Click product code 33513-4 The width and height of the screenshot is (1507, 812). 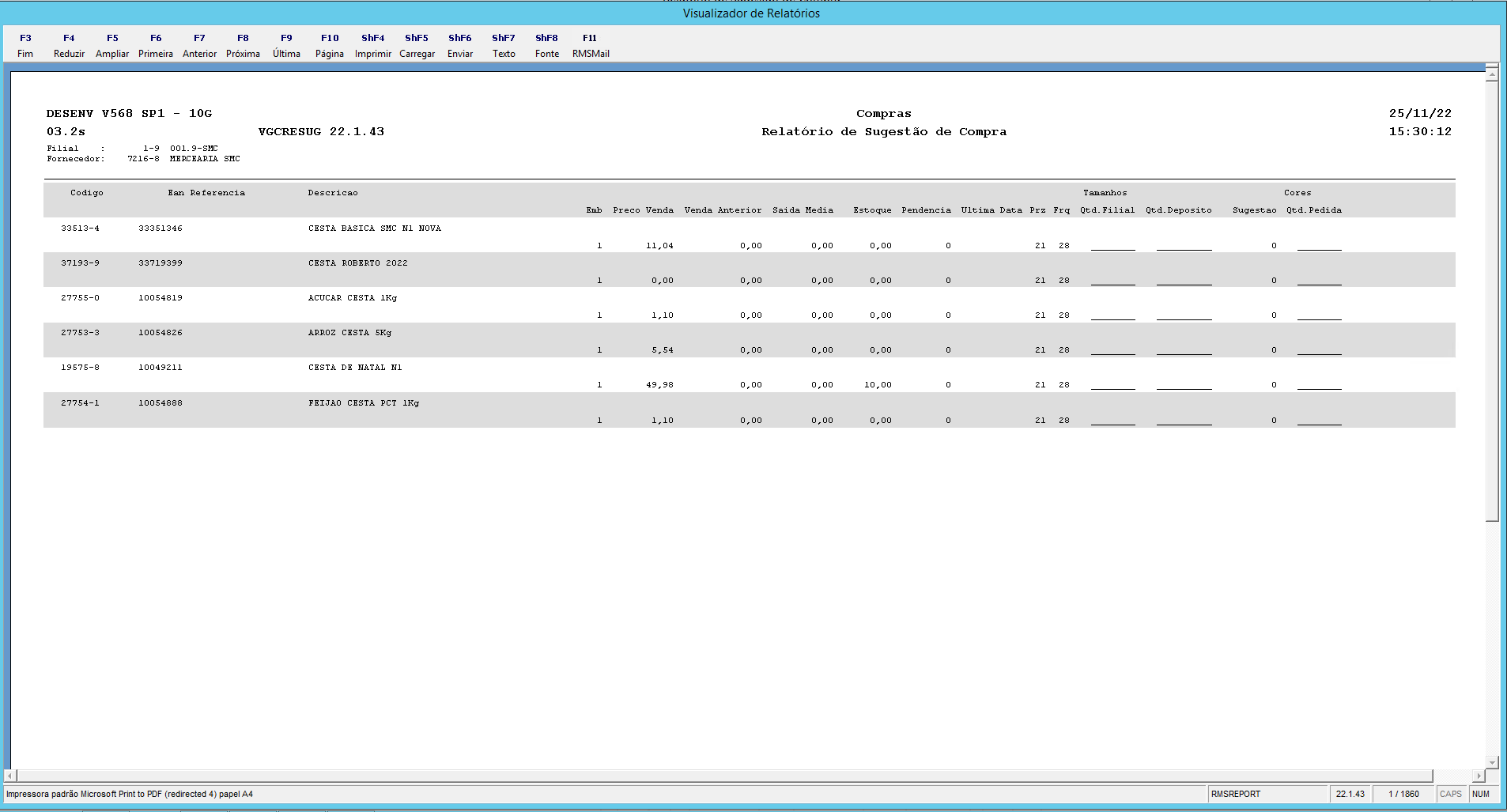[x=81, y=228]
